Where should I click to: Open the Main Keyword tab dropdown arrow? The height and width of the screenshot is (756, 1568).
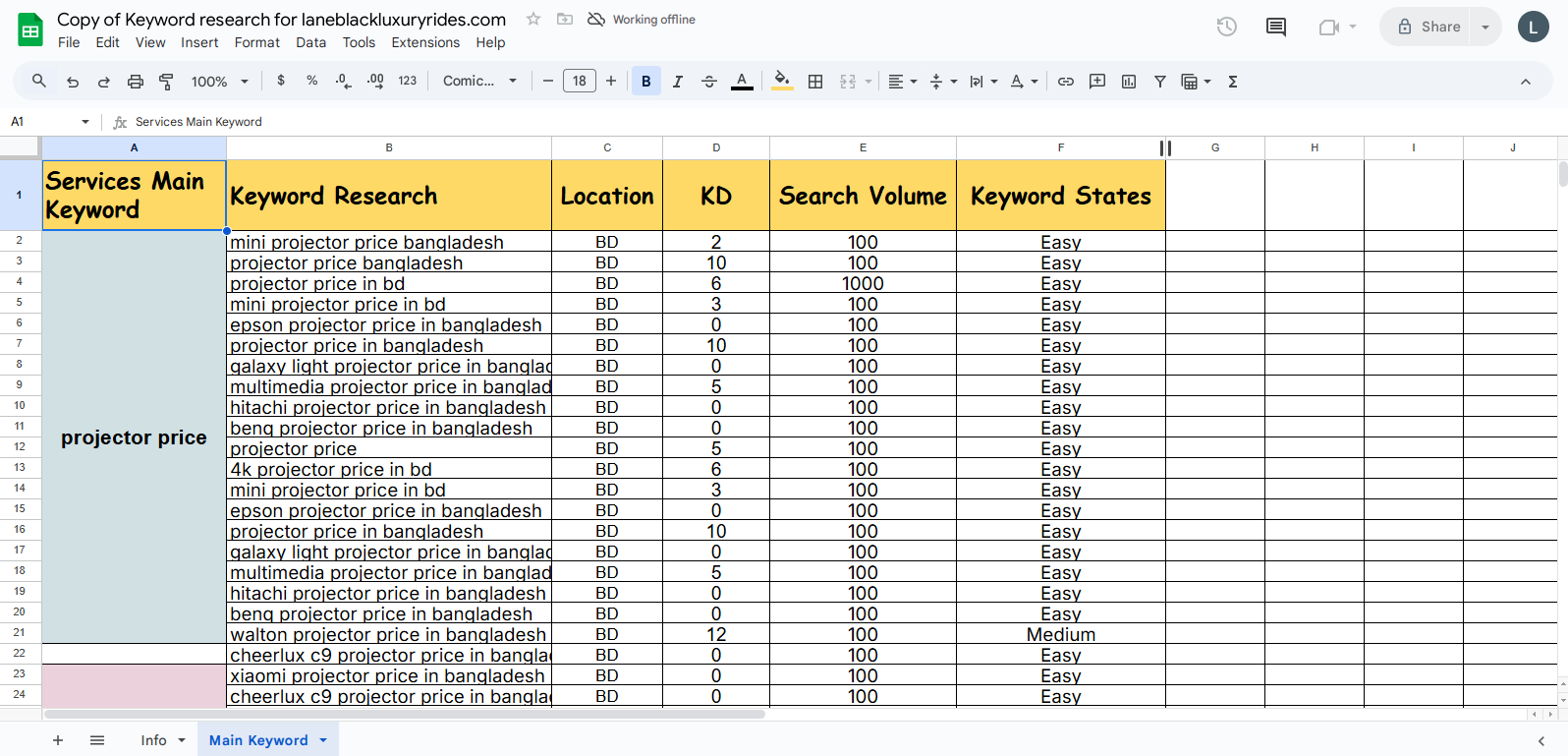(x=323, y=740)
